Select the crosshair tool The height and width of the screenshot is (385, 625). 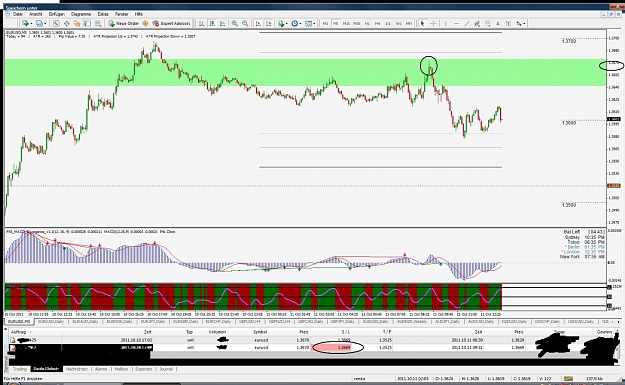click(433, 24)
